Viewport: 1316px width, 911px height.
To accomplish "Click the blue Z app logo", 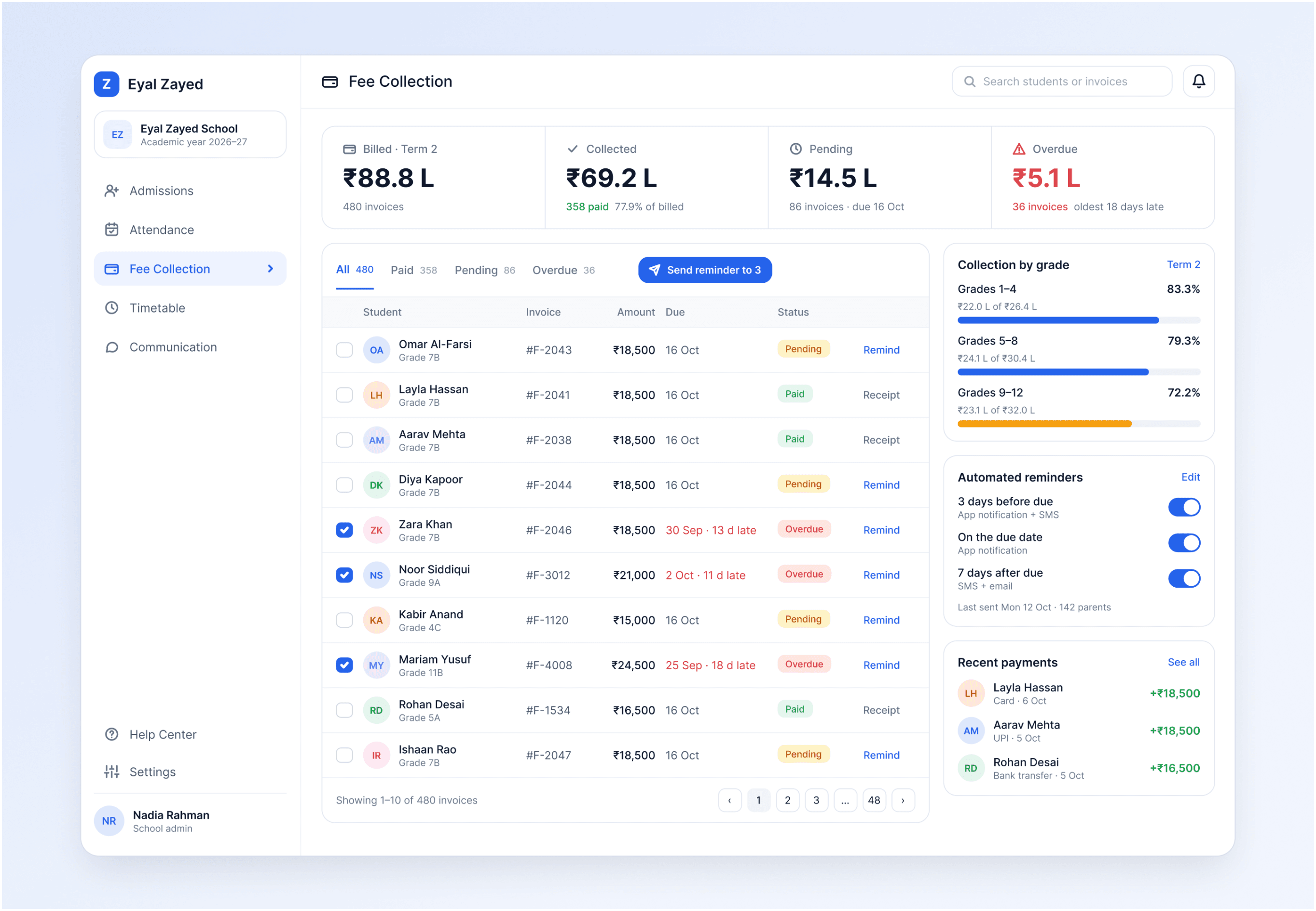I will click(106, 84).
